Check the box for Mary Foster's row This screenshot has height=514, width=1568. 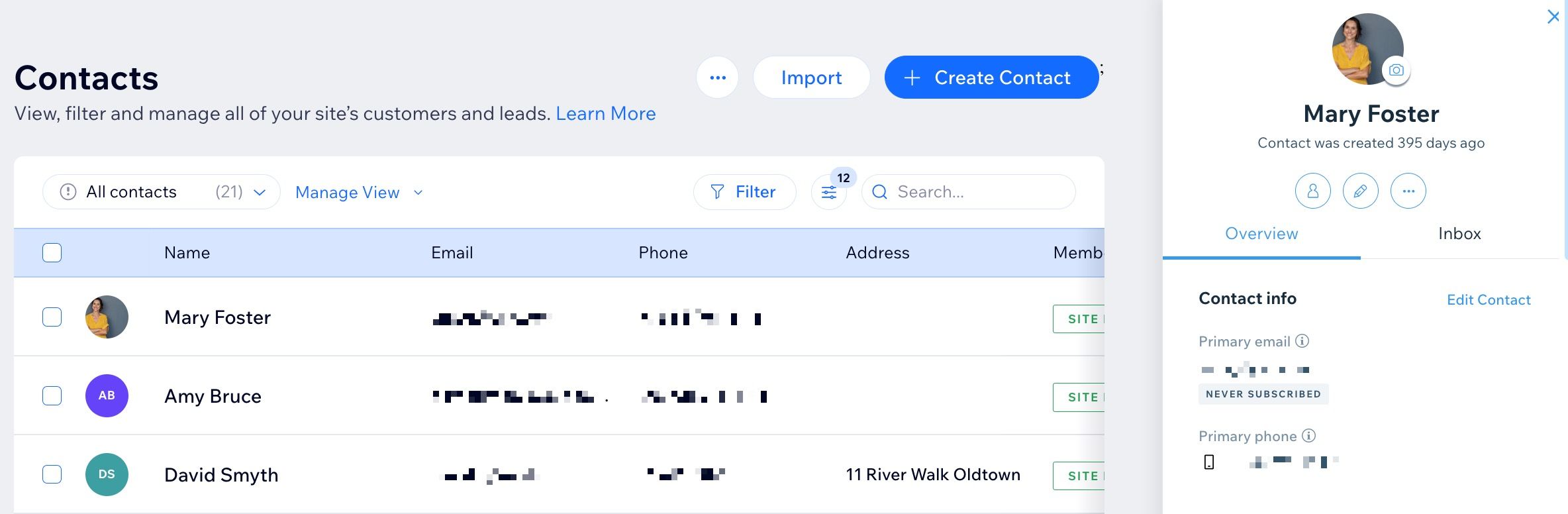[52, 317]
